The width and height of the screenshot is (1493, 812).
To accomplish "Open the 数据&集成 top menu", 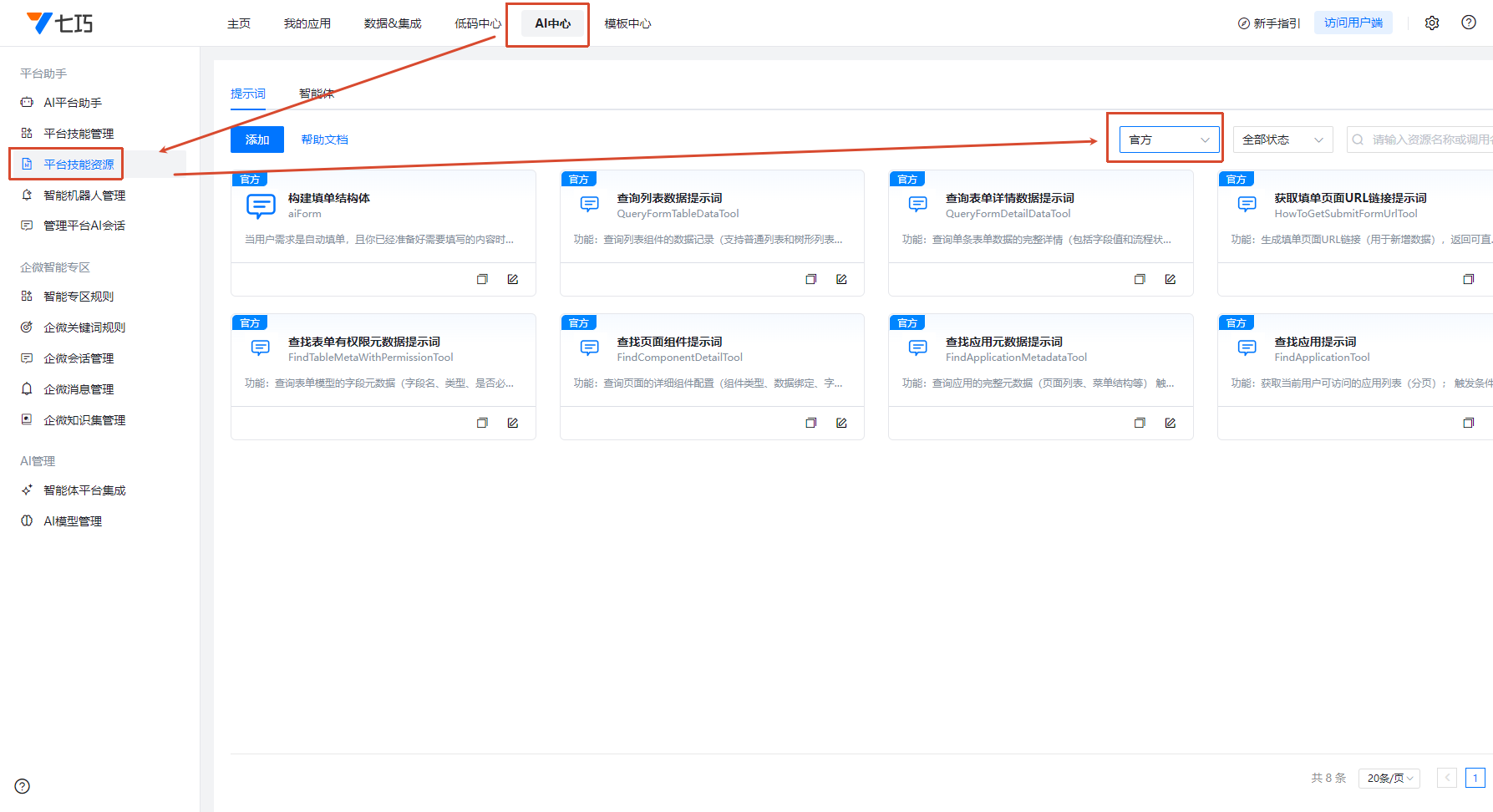I will coord(393,23).
